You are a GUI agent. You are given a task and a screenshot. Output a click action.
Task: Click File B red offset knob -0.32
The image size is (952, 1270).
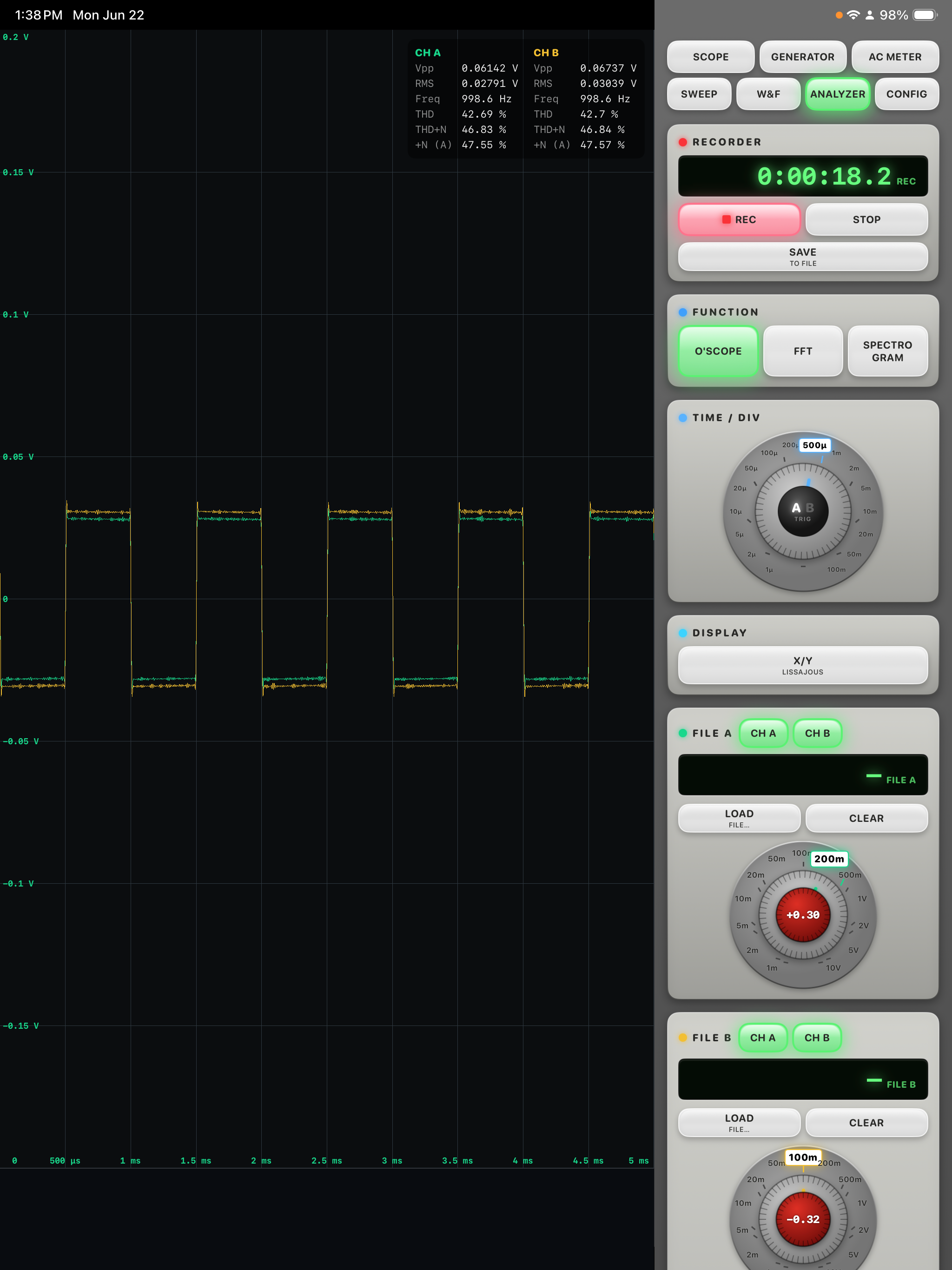click(x=803, y=1219)
